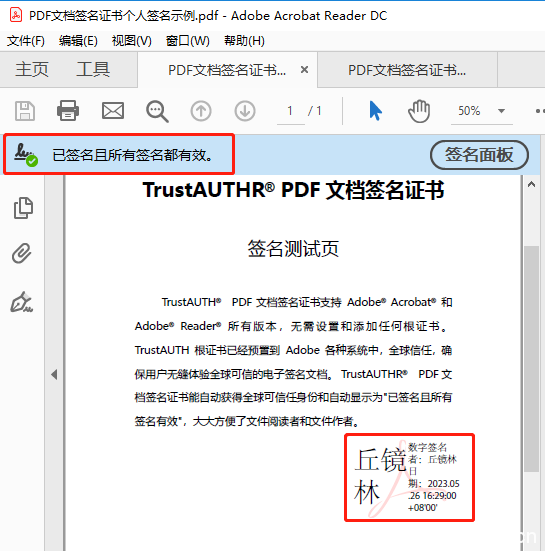
Task: Open zoom level dropdown arrow
Action: click(501, 111)
